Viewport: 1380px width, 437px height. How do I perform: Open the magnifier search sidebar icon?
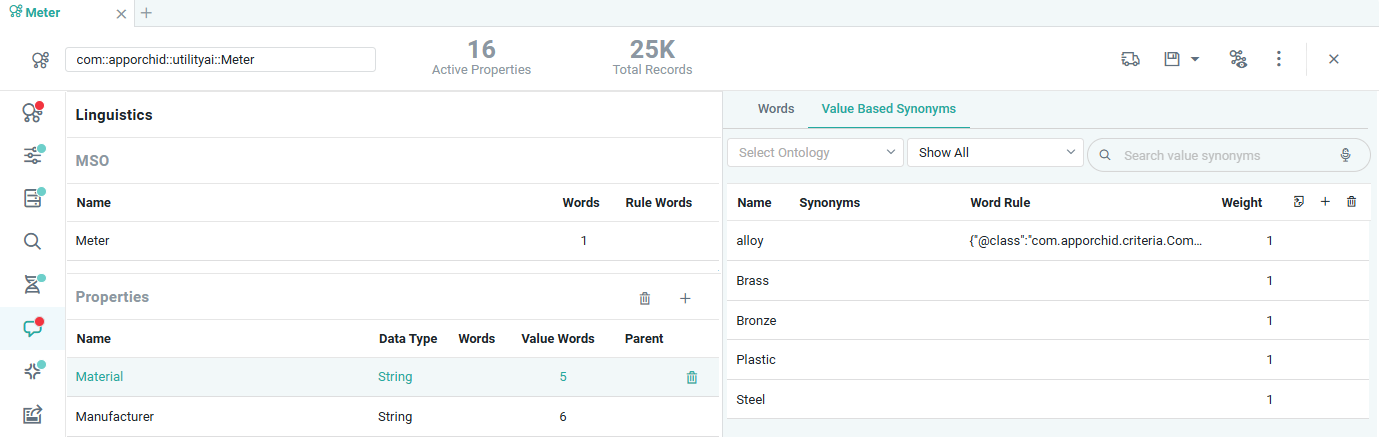click(32, 241)
